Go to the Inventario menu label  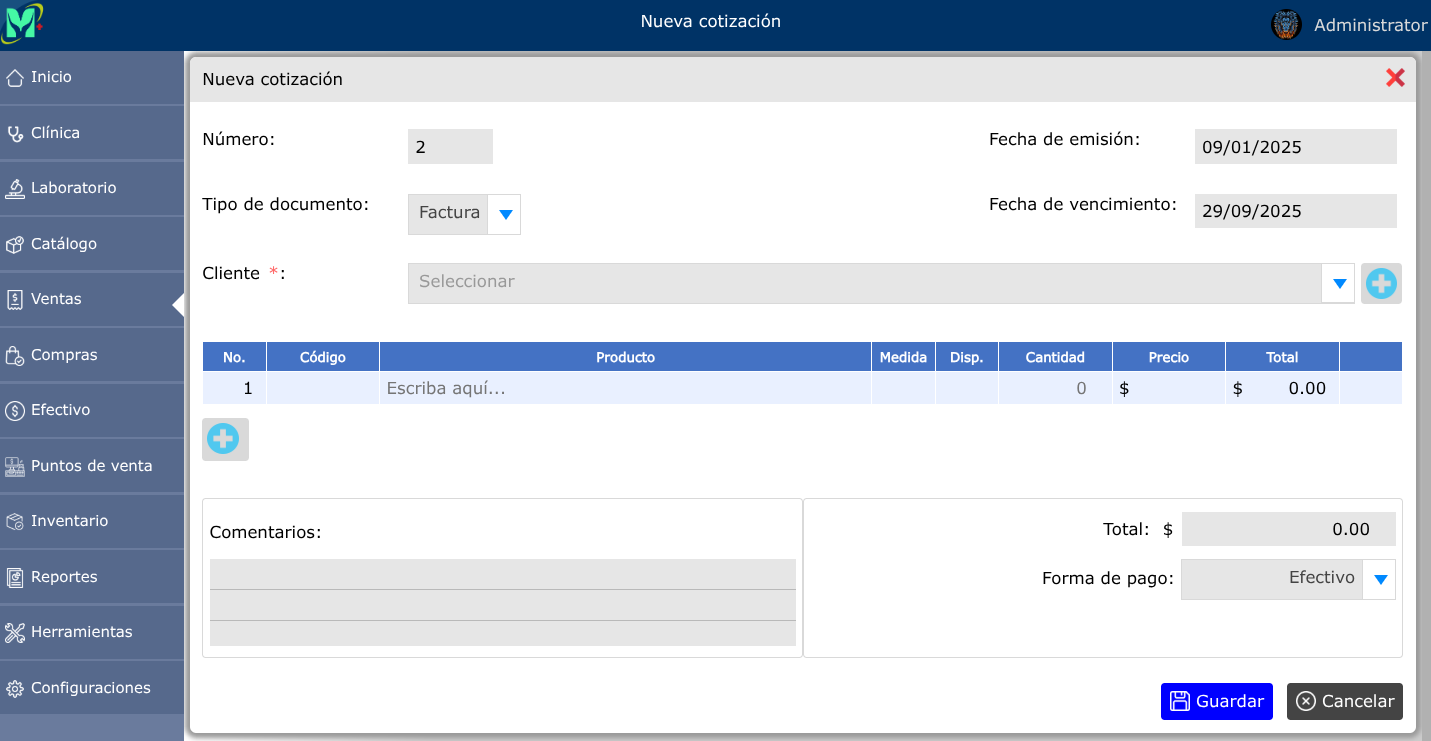click(69, 521)
